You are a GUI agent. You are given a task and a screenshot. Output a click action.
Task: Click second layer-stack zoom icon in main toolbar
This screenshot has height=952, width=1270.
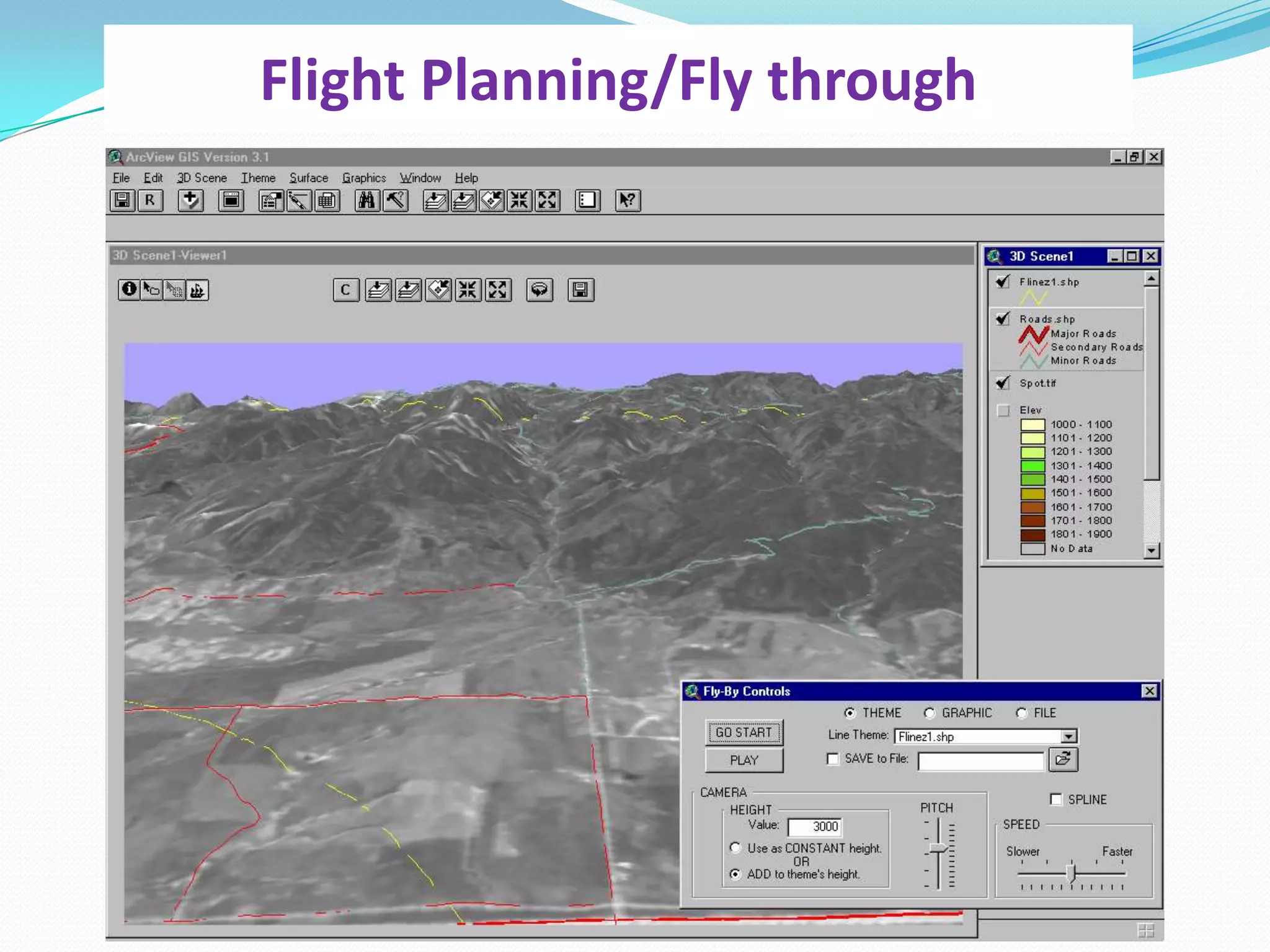[463, 200]
